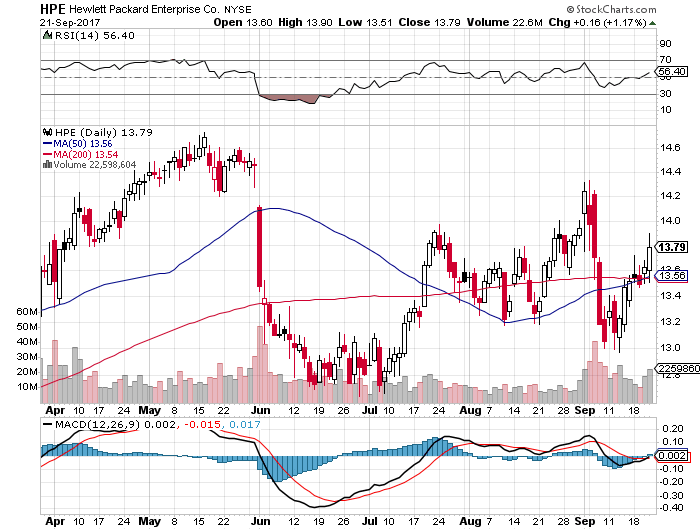Image resolution: width=700 pixels, height=530 pixels.
Task: Click the volume value tag on right axis
Action: pos(672,369)
